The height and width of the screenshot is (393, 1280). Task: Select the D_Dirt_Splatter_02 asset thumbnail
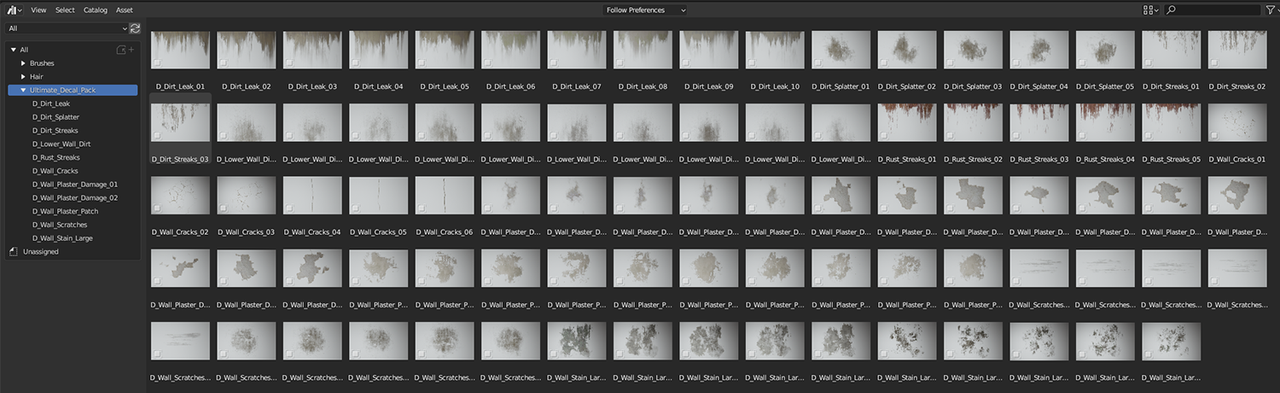(x=906, y=50)
